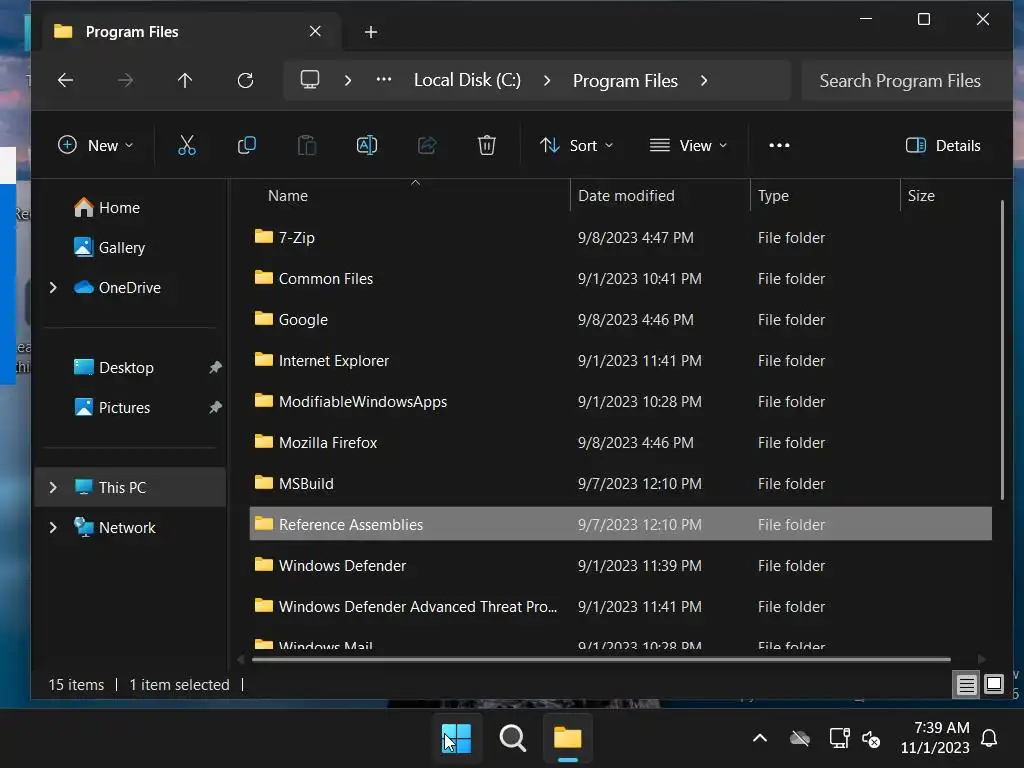The width and height of the screenshot is (1024, 768).
Task: Go up one folder level arrow
Action: [x=185, y=80]
